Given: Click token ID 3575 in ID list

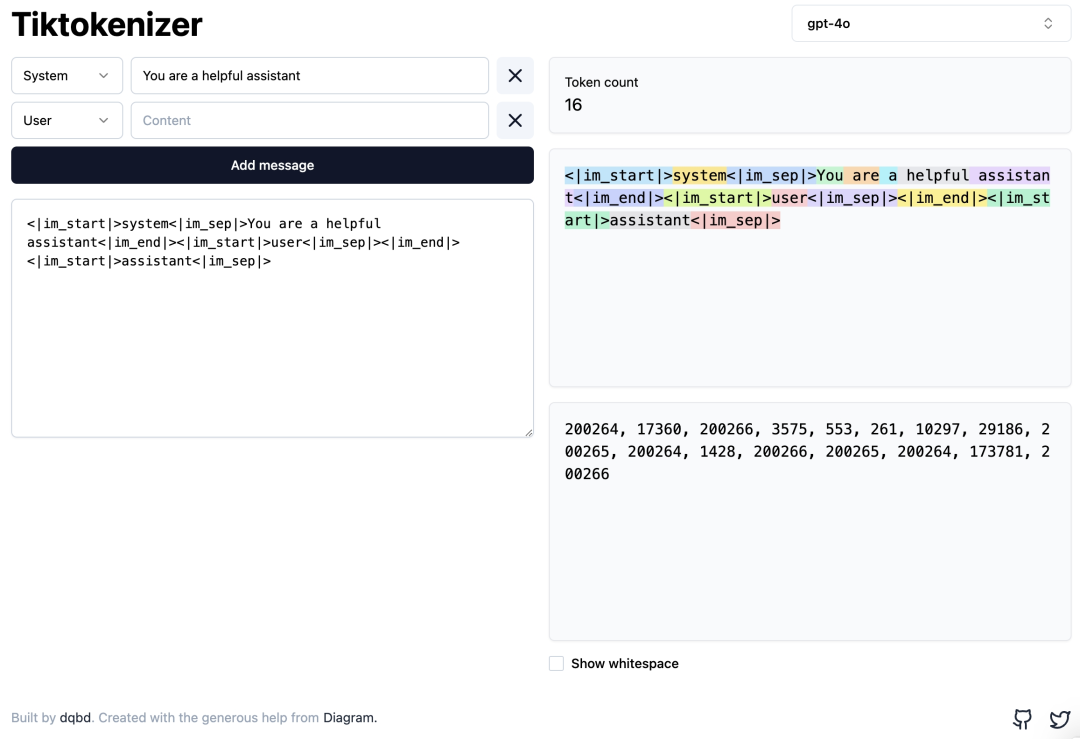Looking at the screenshot, I should (x=789, y=429).
